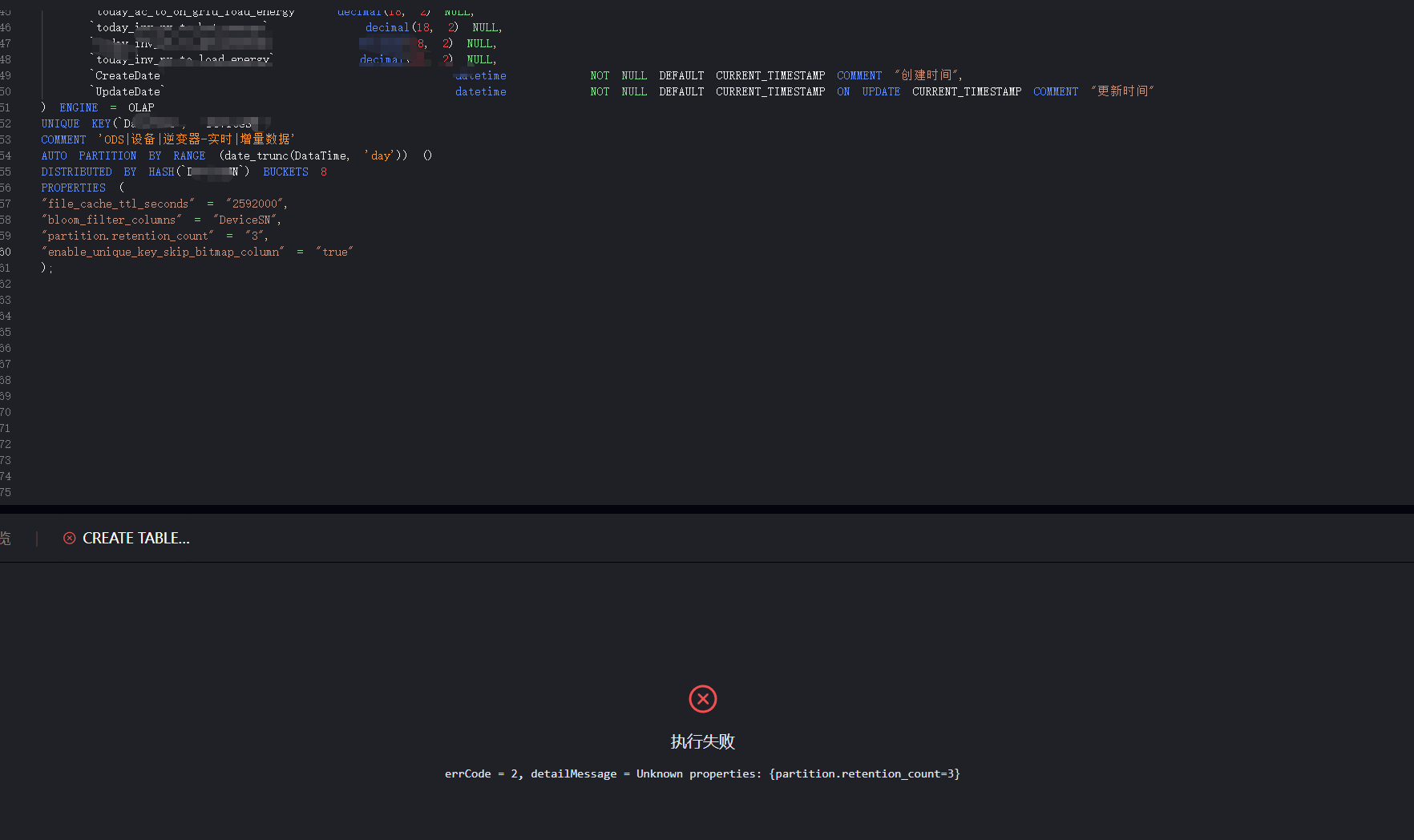Click the large execution failed error icon
The height and width of the screenshot is (840, 1414).
tap(702, 699)
